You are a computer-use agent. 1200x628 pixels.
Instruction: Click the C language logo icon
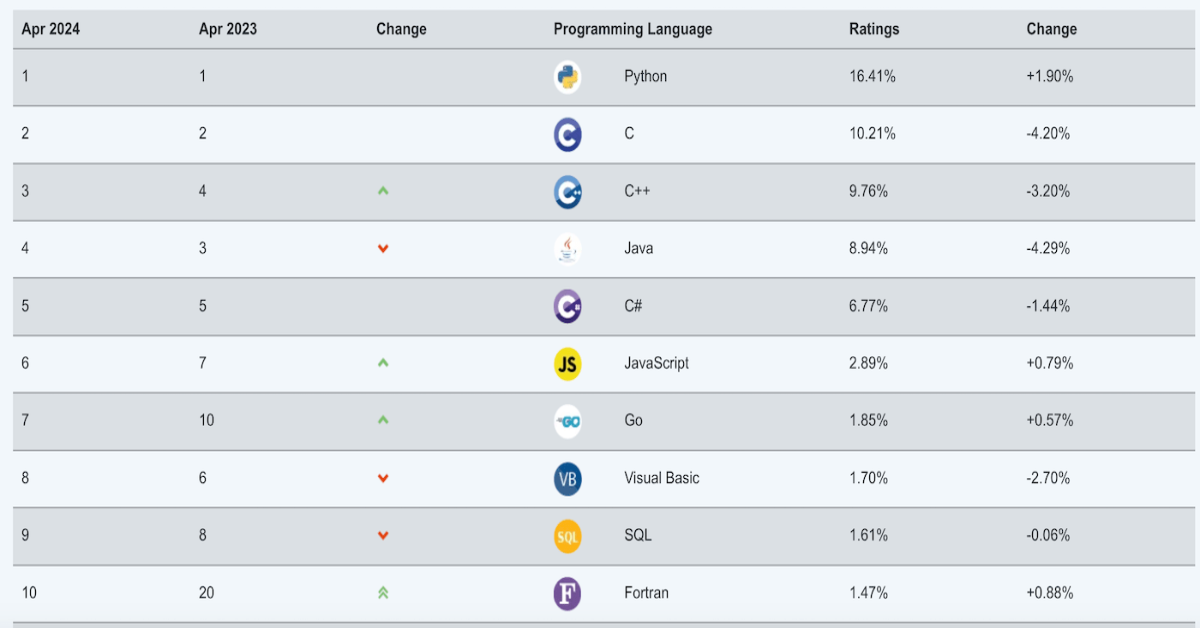pos(567,134)
